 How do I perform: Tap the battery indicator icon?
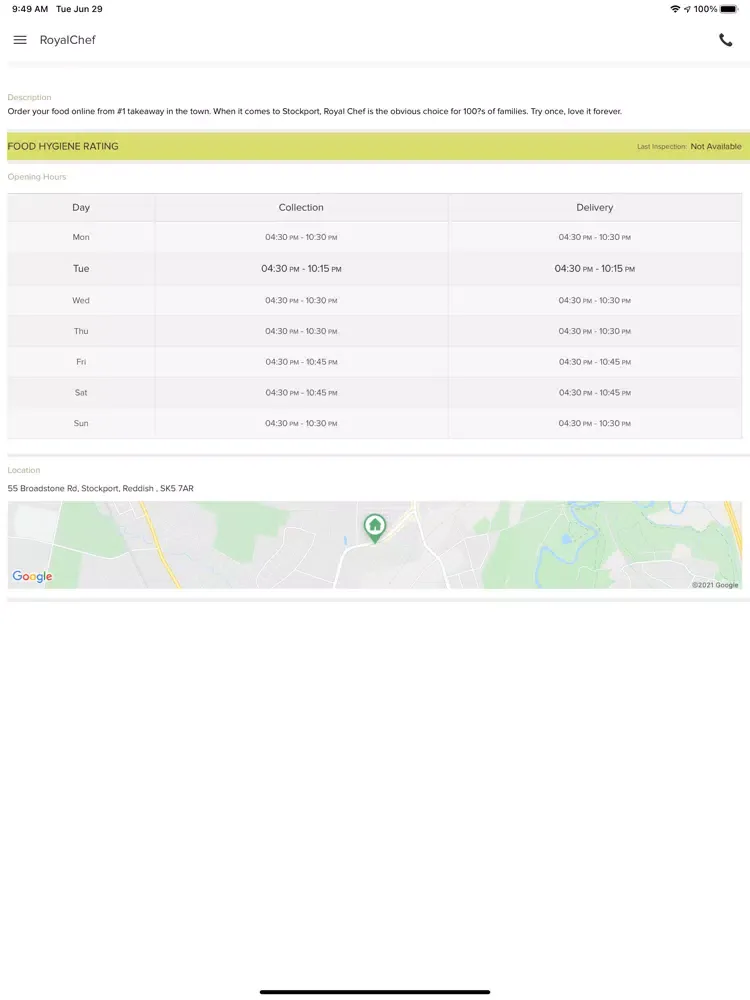pyautogui.click(x=729, y=9)
